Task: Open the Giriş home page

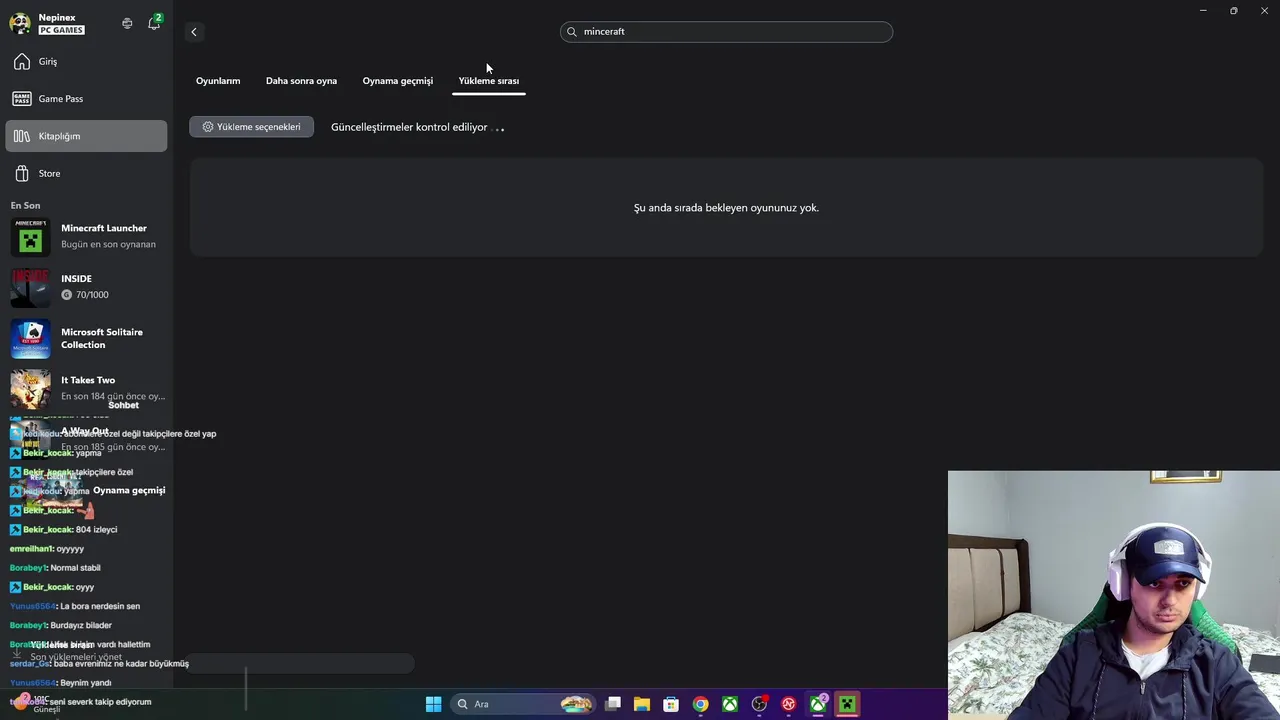Action: pyautogui.click(x=86, y=62)
